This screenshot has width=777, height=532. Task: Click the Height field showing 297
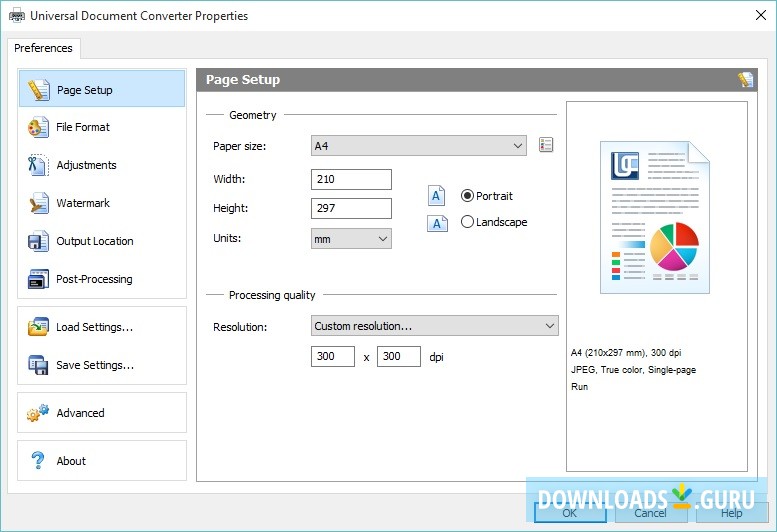pos(351,209)
